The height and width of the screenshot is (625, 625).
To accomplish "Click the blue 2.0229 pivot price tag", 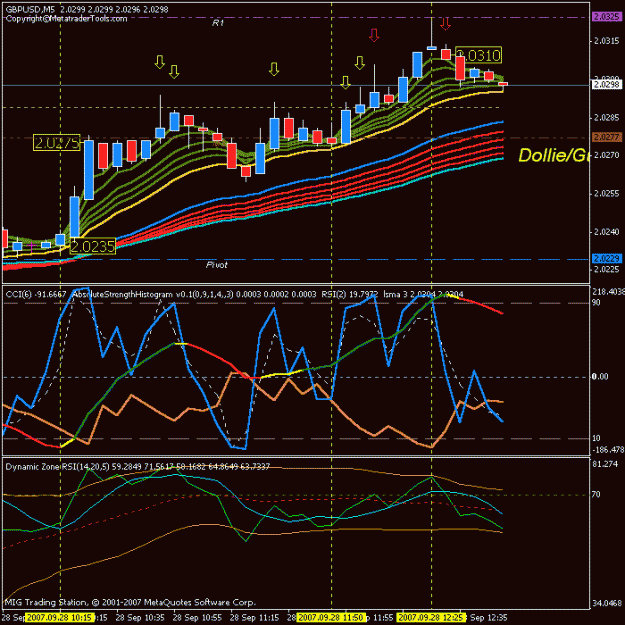I will (607, 259).
